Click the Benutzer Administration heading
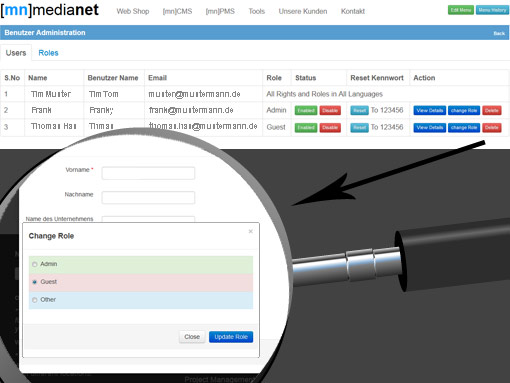The width and height of the screenshot is (510, 383). tap(45, 33)
